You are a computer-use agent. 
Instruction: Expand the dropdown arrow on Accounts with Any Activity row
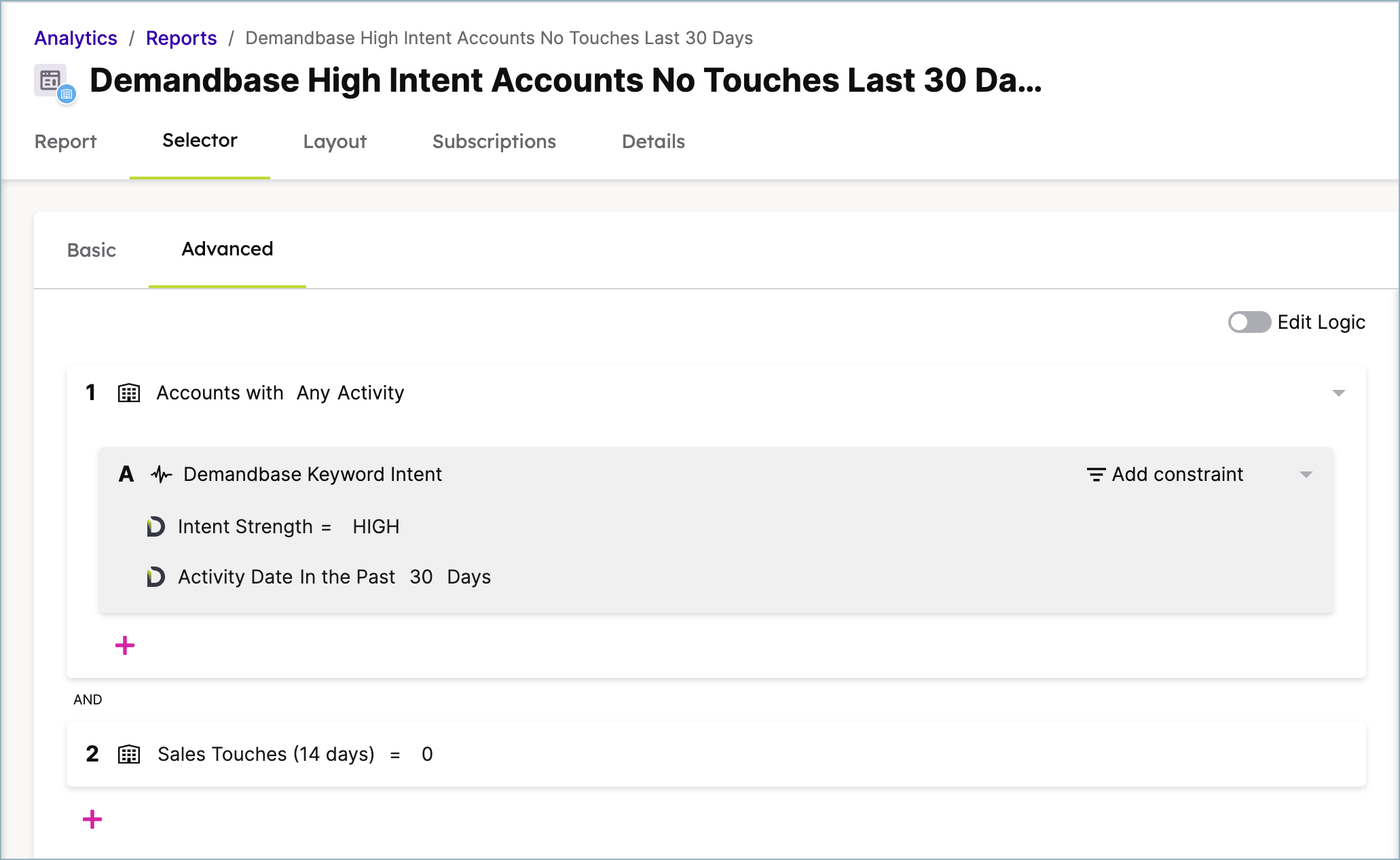(1338, 393)
